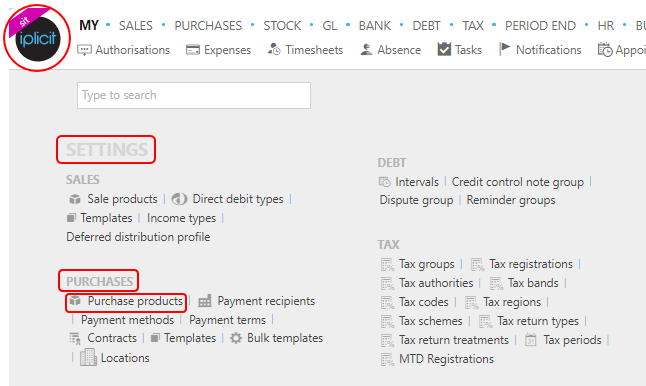Click the Intervals clock icon
The height and width of the screenshot is (386, 646).
pos(384,182)
